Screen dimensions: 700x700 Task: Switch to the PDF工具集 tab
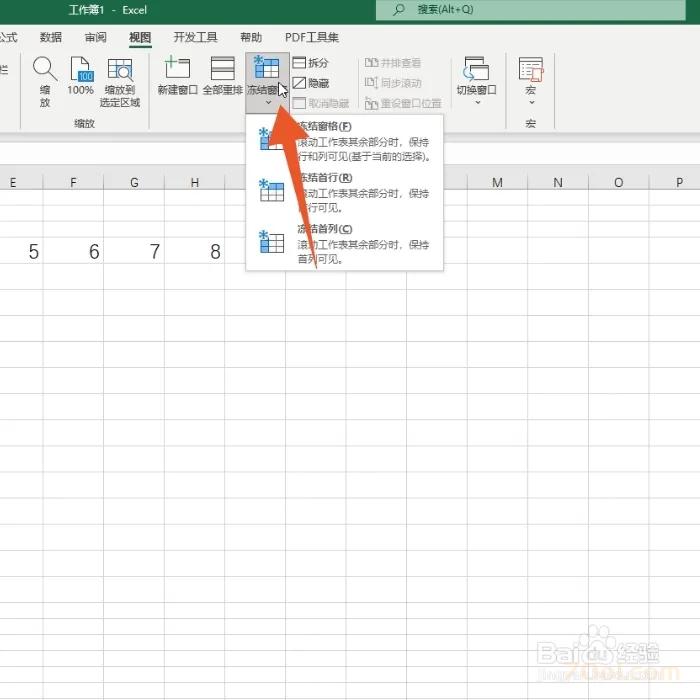click(x=312, y=38)
